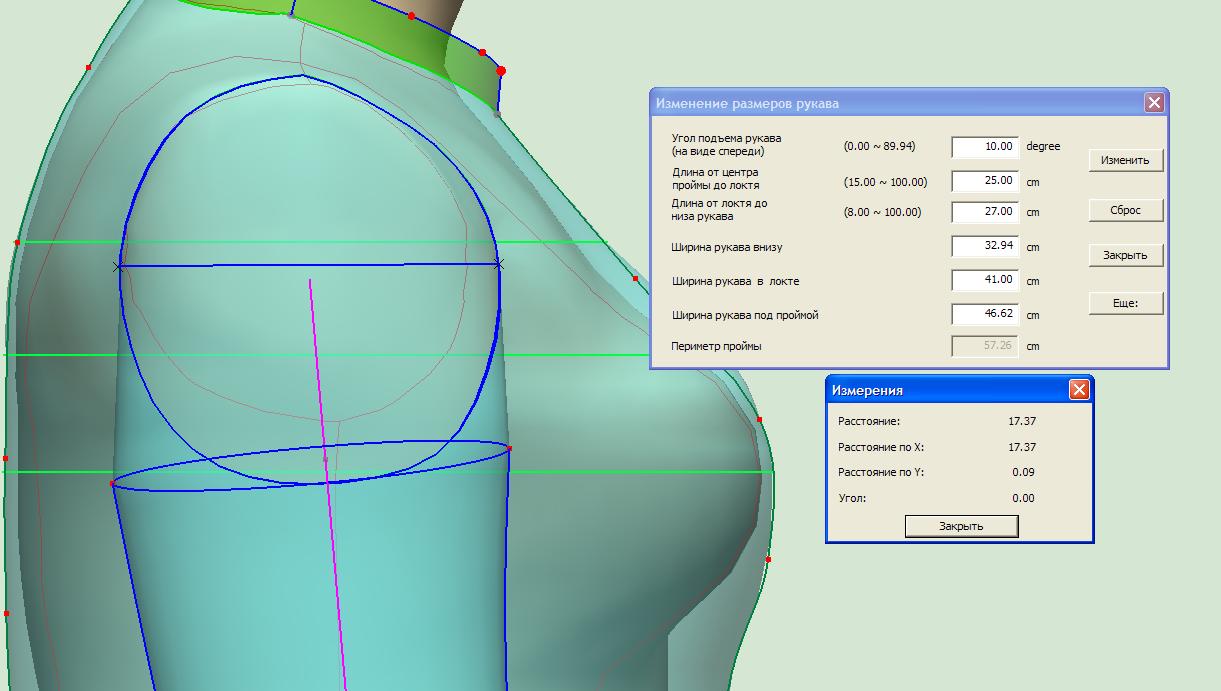Close the Измерения window using its X
Image resolution: width=1221 pixels, height=691 pixels.
click(1079, 390)
